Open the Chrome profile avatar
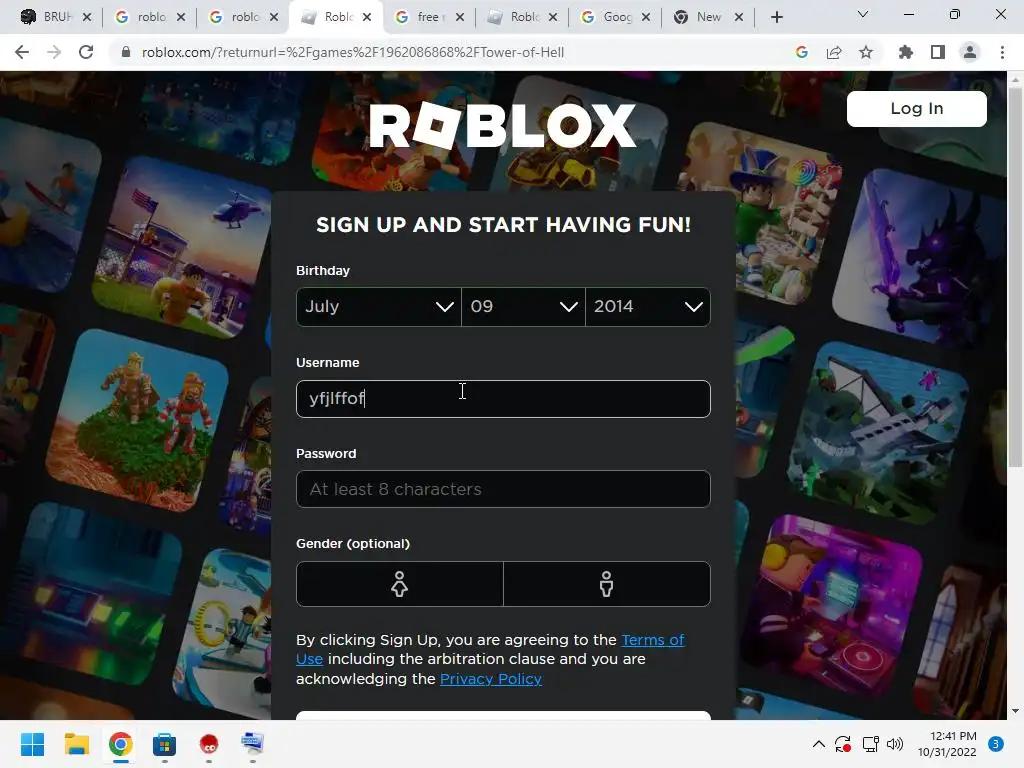Viewport: 1024px width, 768px height. coord(970,52)
